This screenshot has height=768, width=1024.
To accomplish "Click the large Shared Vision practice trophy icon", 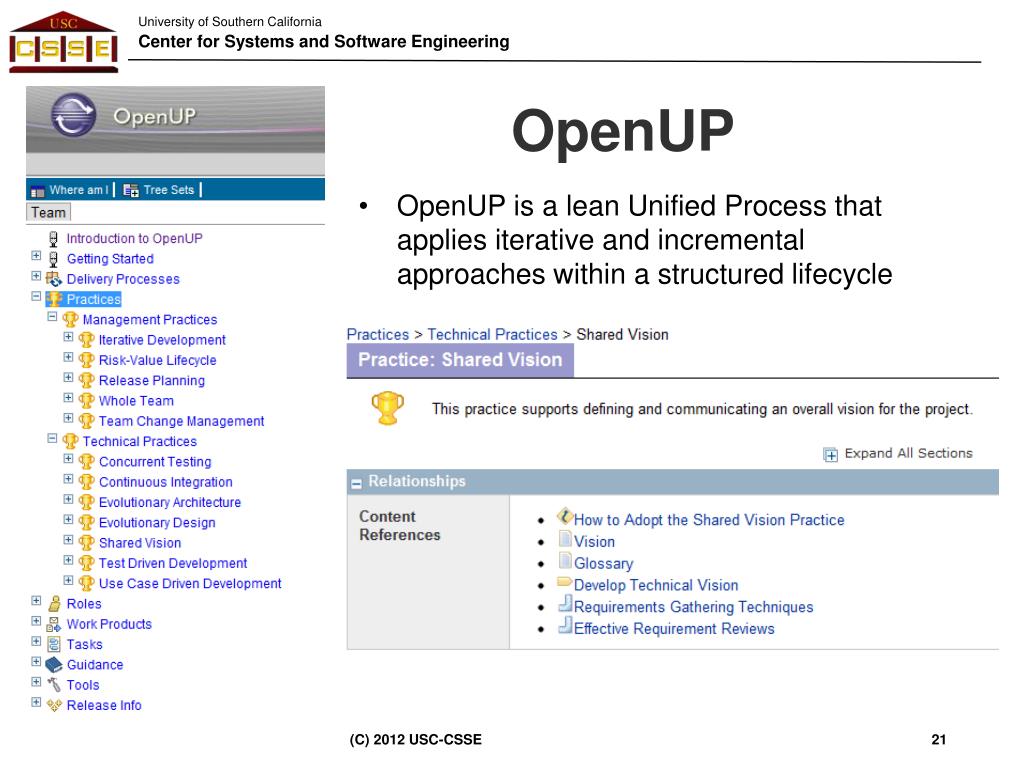I will tap(387, 409).
